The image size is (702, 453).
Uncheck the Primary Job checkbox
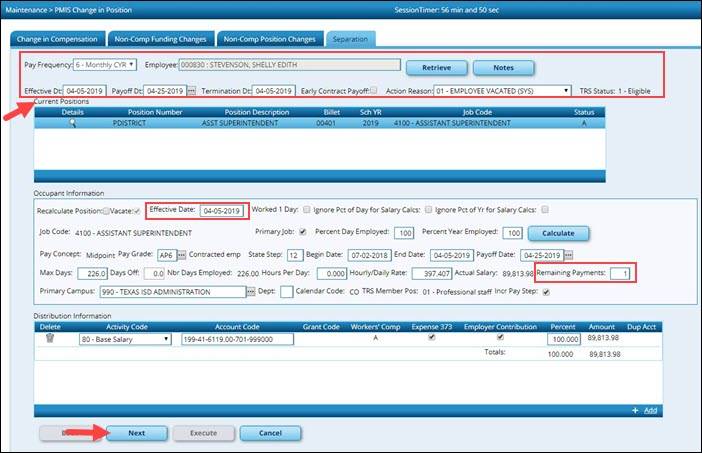303,233
